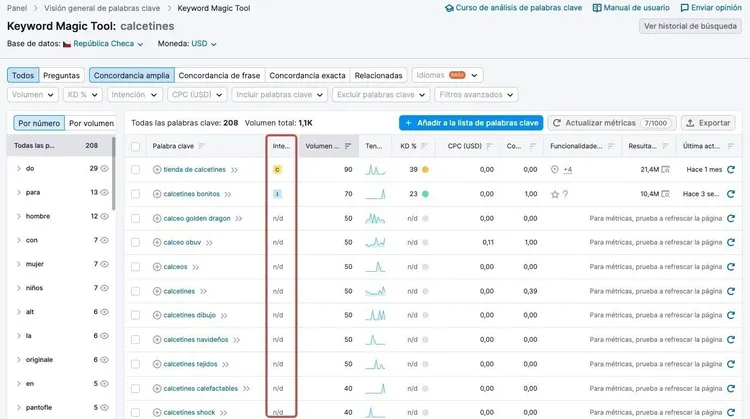Viewport: 750px width, 419px height.
Task: Click the star SERP feature for calcetines bonitos
Action: [x=555, y=194]
